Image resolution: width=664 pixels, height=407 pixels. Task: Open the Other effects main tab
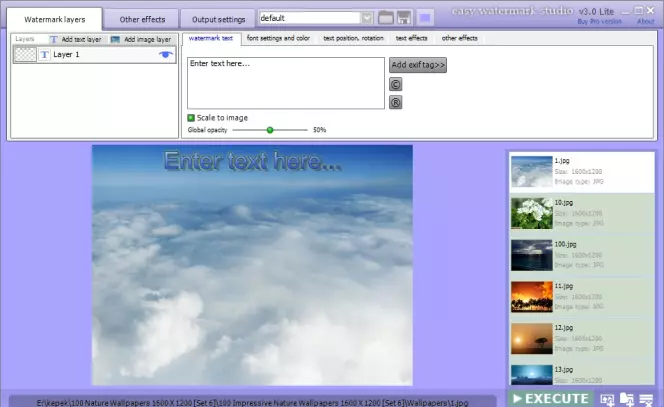(x=142, y=19)
